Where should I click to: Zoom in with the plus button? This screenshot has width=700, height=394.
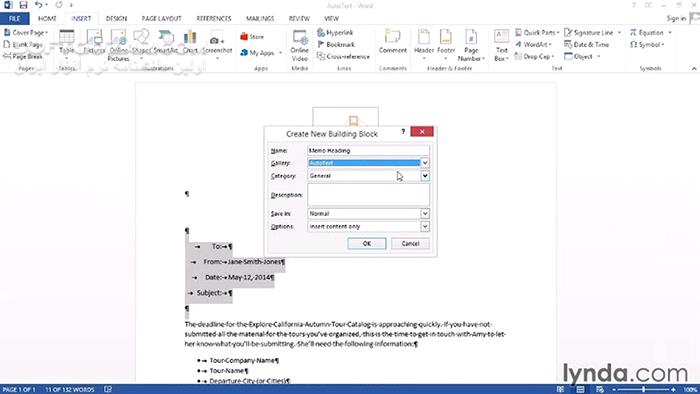coord(673,390)
